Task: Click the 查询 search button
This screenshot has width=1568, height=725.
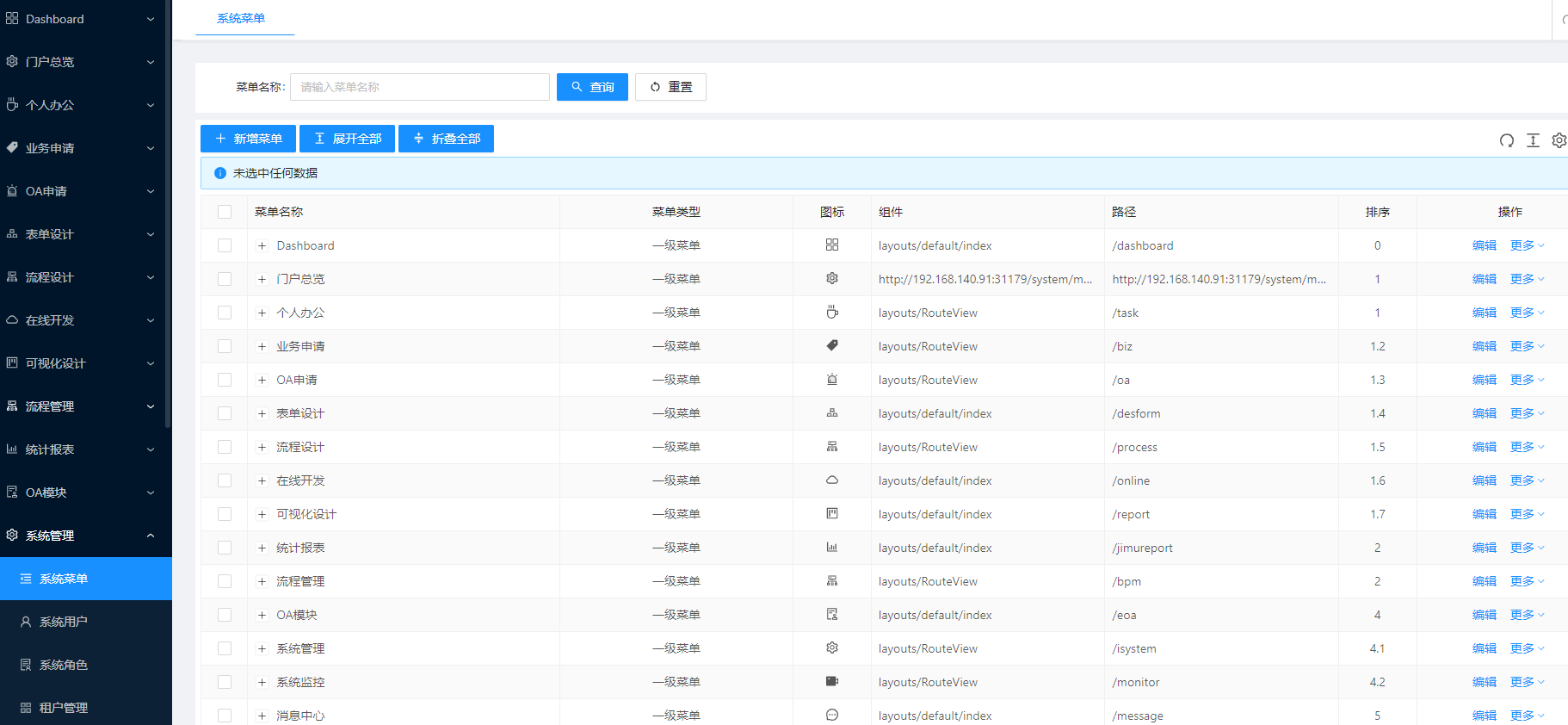Action: (x=592, y=87)
